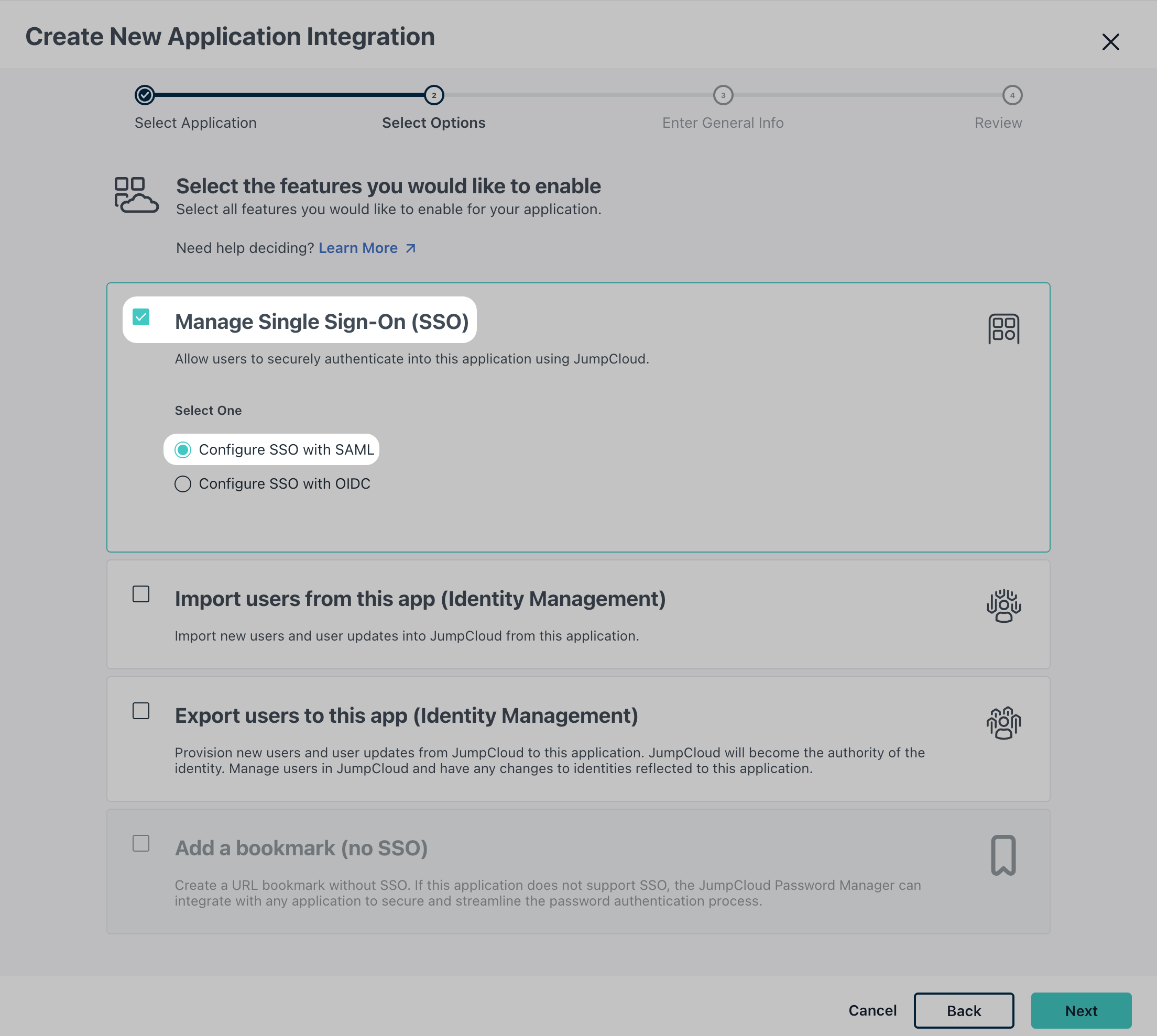Viewport: 1157px width, 1036px height.
Task: Check the Add a bookmark (no SSO) checkbox
Action: [x=140, y=843]
